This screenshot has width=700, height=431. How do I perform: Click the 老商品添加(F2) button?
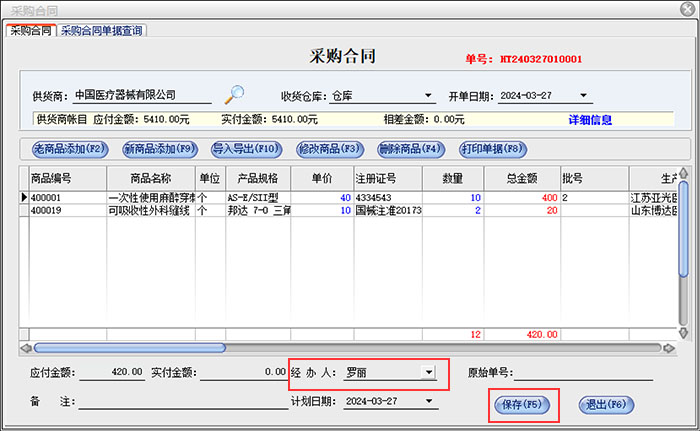[69, 149]
